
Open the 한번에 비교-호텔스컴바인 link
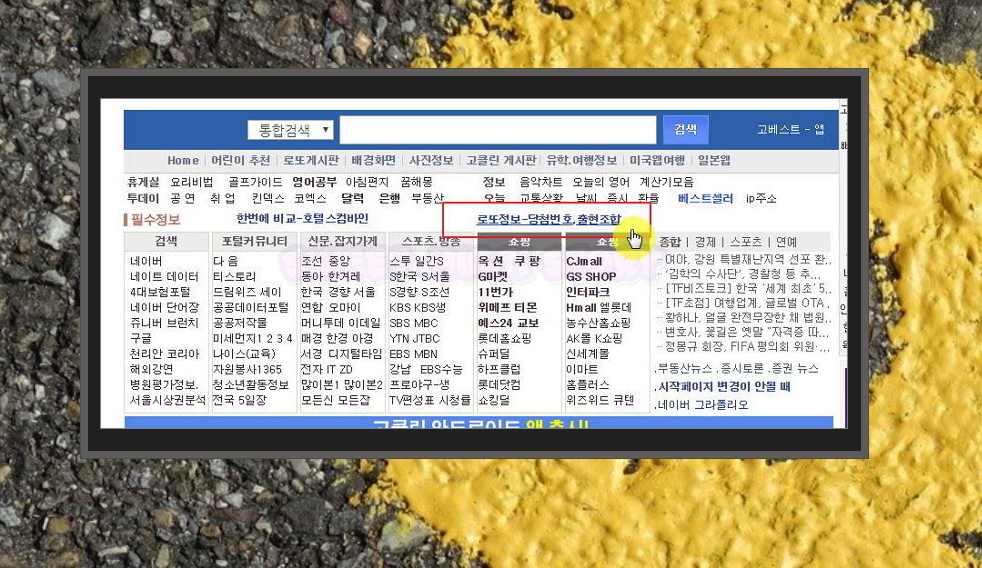tap(302, 219)
